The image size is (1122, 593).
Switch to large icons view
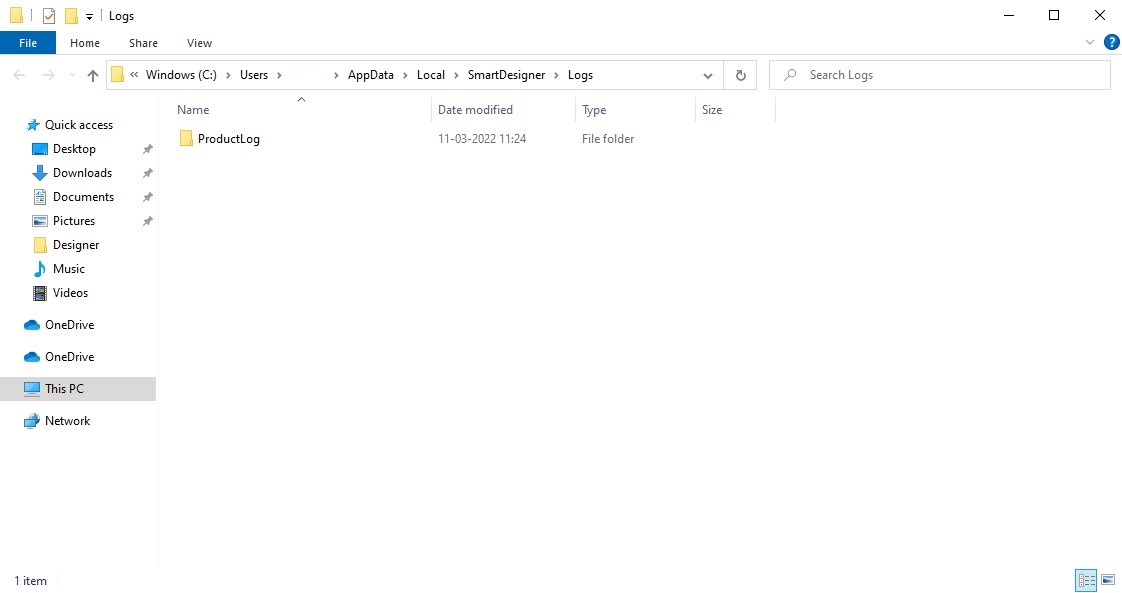[x=1108, y=580]
